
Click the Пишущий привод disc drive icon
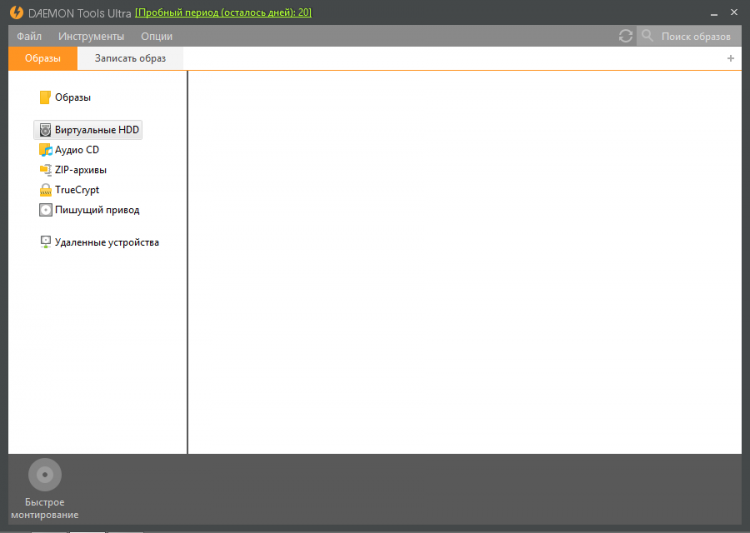click(45, 210)
